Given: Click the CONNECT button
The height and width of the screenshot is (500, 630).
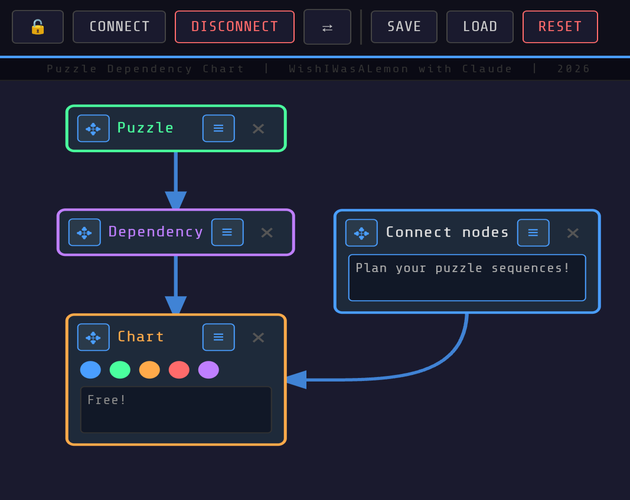Looking at the screenshot, I should [x=119, y=27].
